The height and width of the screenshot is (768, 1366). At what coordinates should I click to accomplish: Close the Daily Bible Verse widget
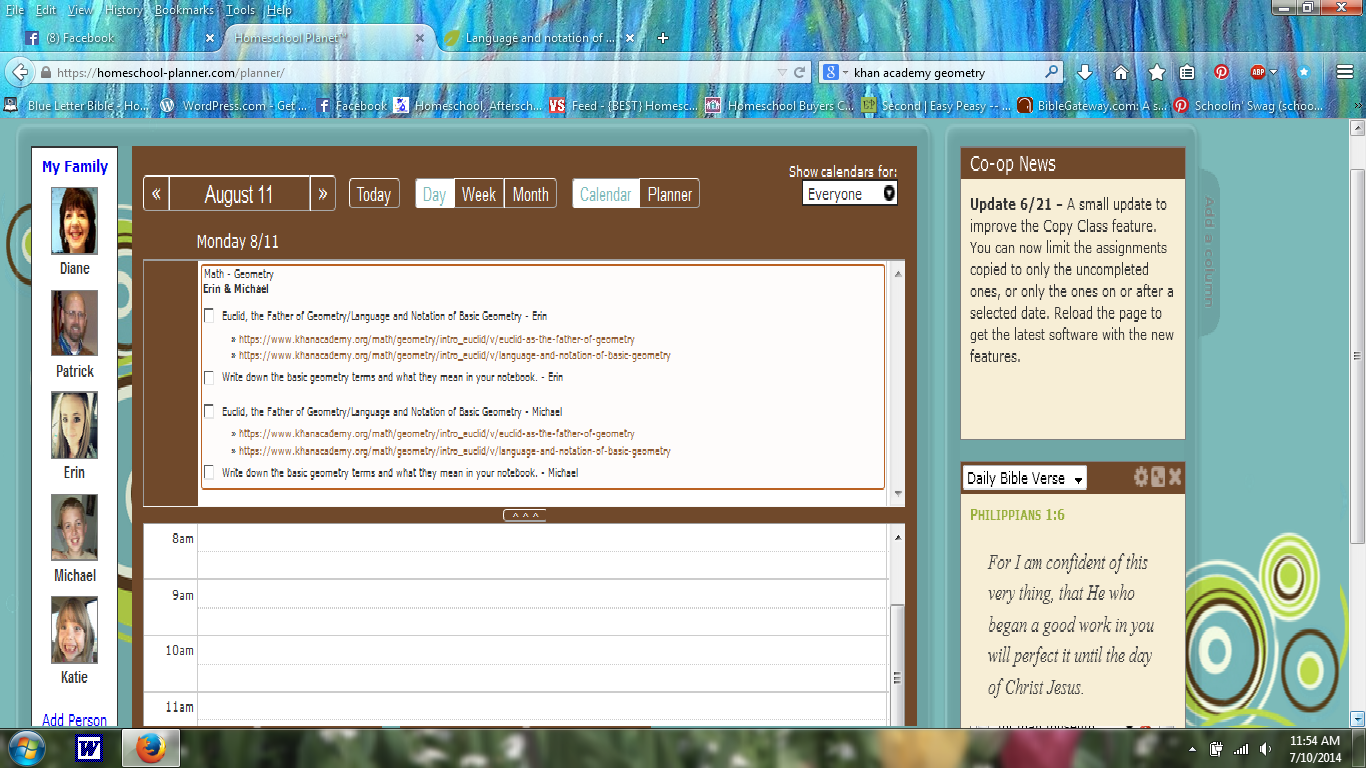click(x=1175, y=477)
